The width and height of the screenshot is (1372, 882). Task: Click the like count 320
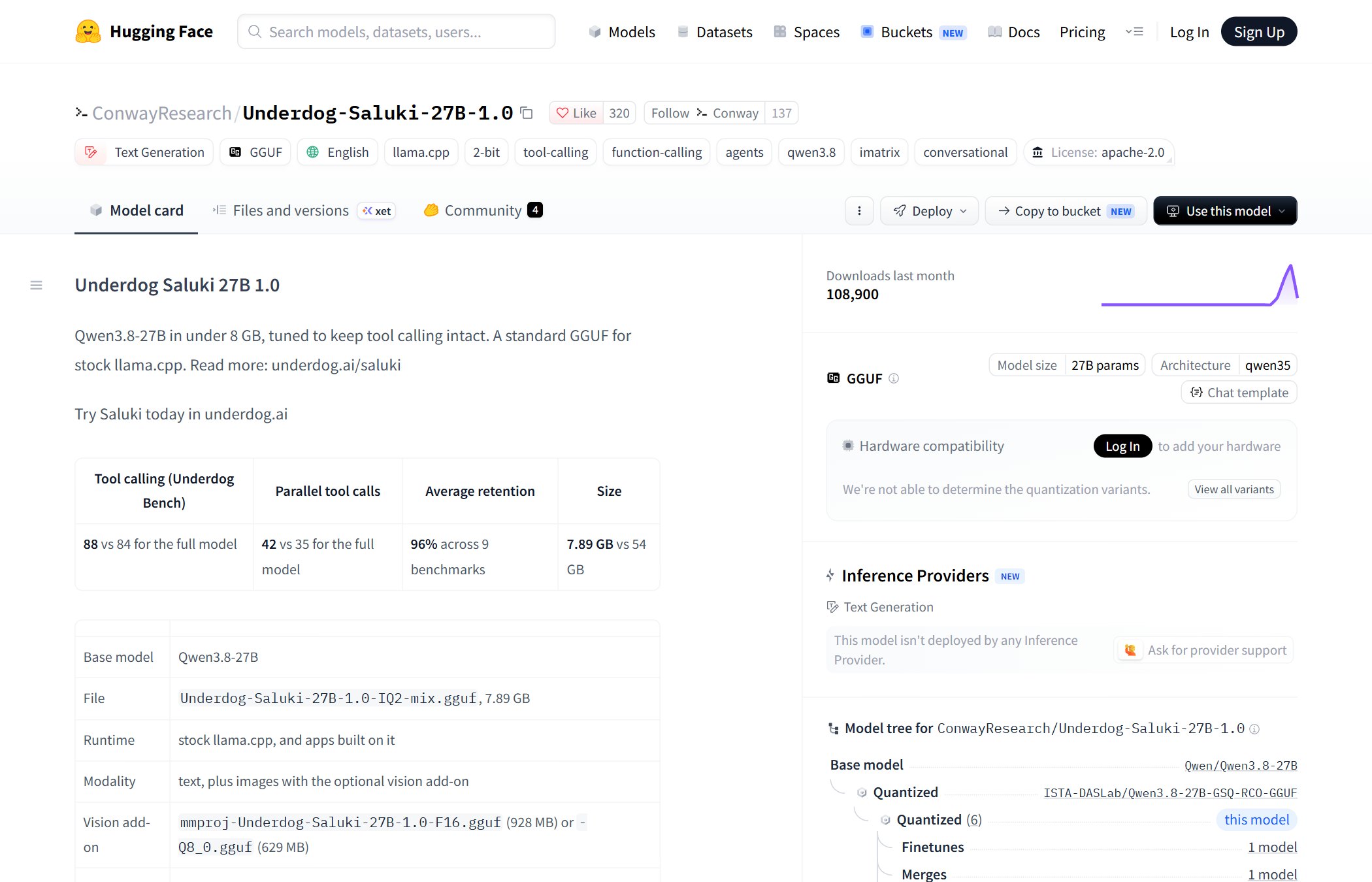click(619, 113)
